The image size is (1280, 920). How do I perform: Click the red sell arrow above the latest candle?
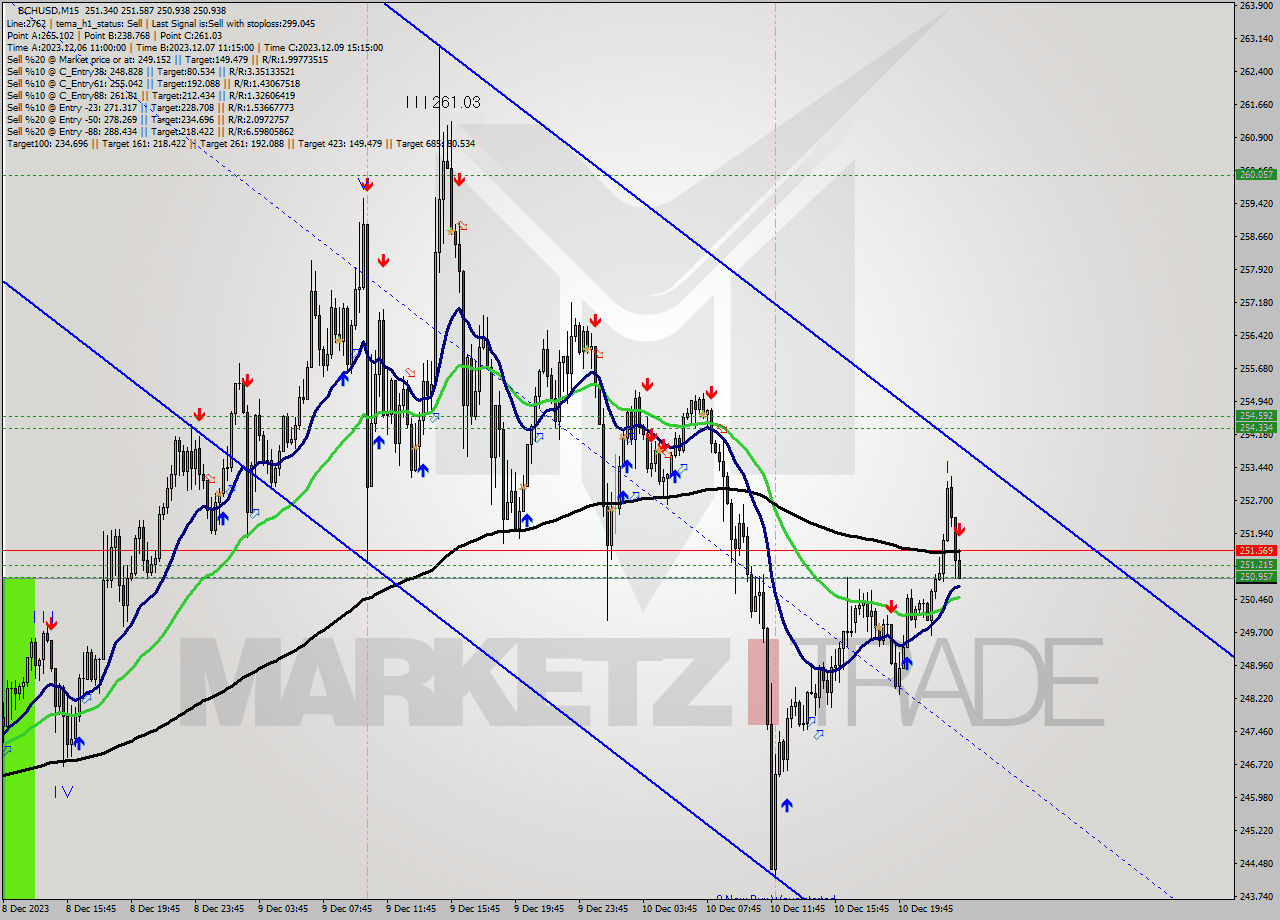coord(960,530)
